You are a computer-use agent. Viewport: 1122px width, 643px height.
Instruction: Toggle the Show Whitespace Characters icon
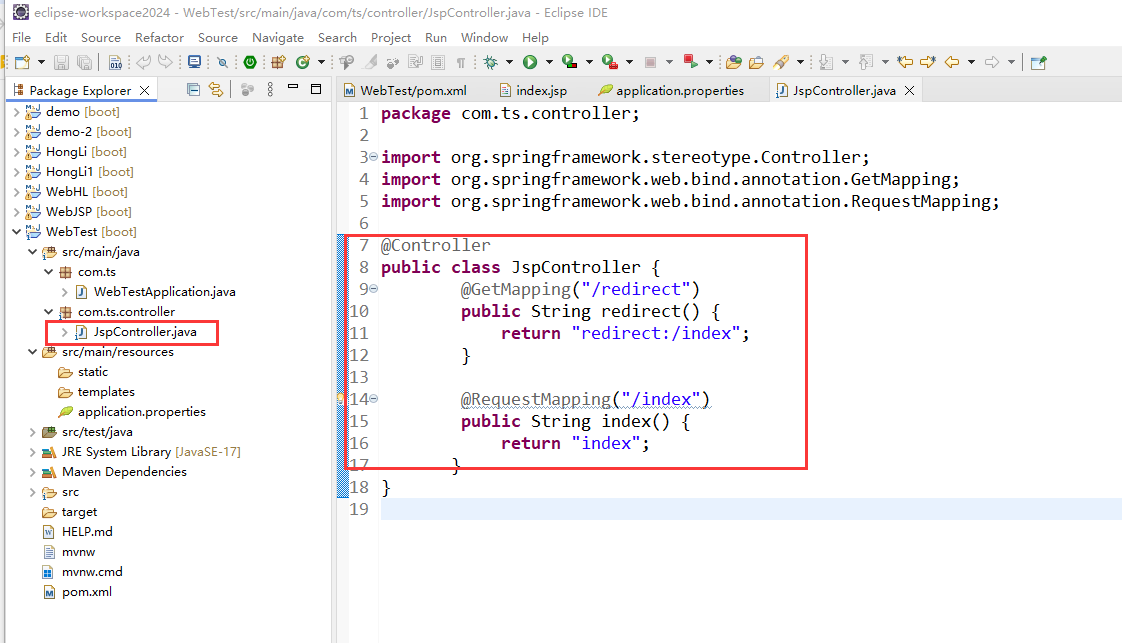460,61
